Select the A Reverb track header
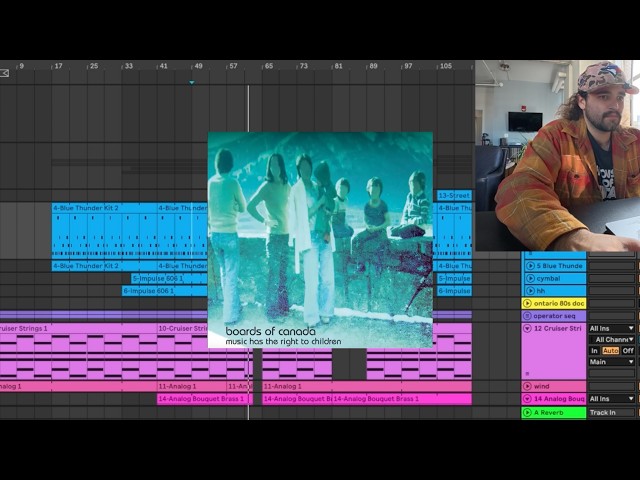 click(x=554, y=413)
